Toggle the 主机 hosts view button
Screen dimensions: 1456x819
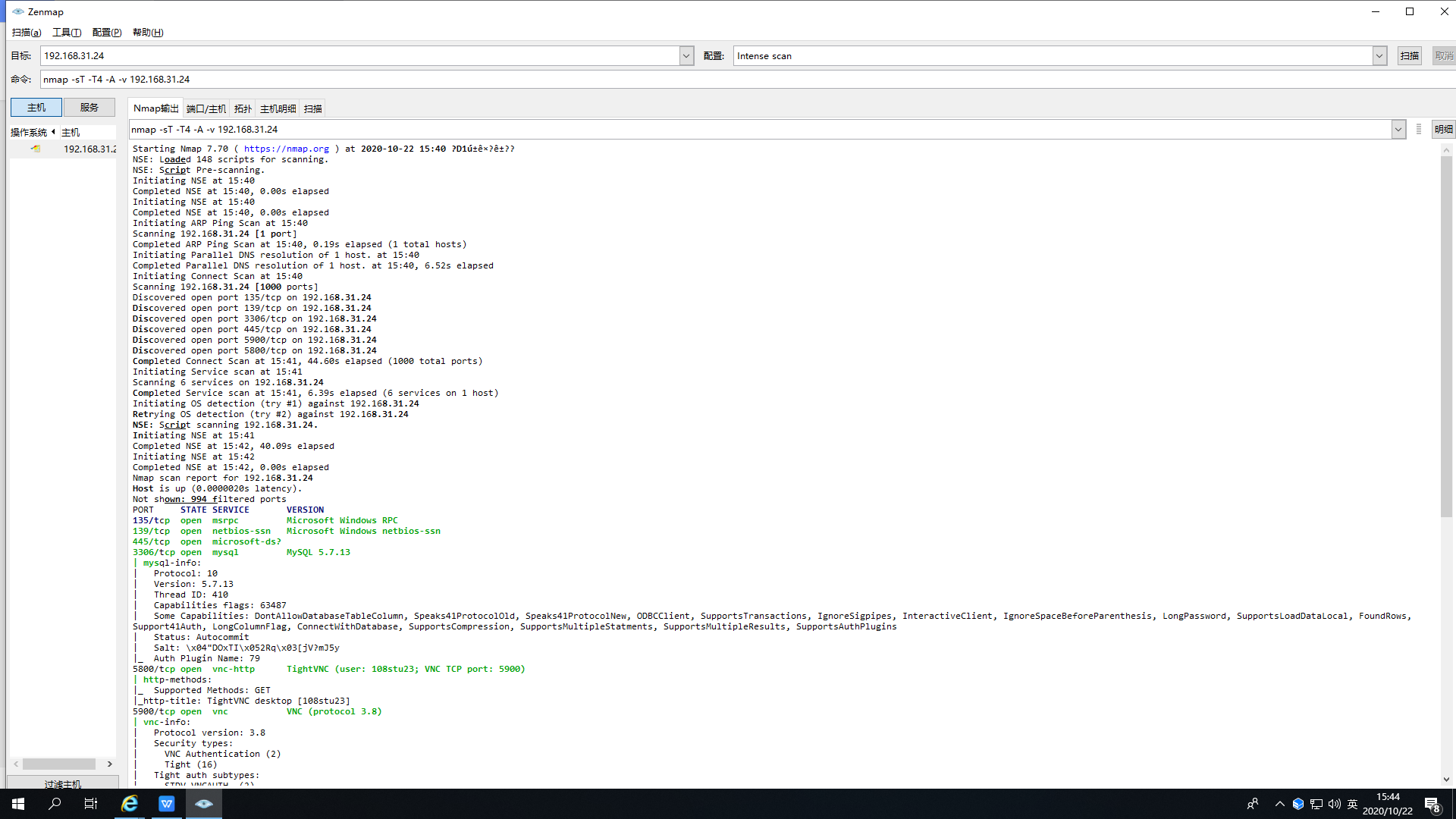pos(36,107)
